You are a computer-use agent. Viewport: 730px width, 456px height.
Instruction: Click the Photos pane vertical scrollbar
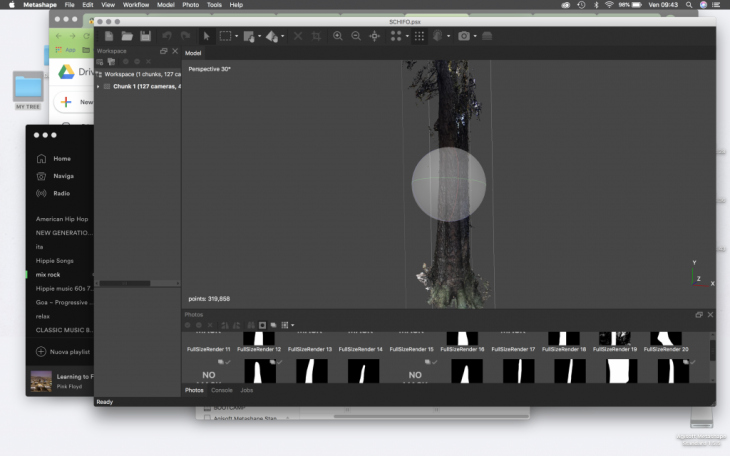[x=712, y=350]
